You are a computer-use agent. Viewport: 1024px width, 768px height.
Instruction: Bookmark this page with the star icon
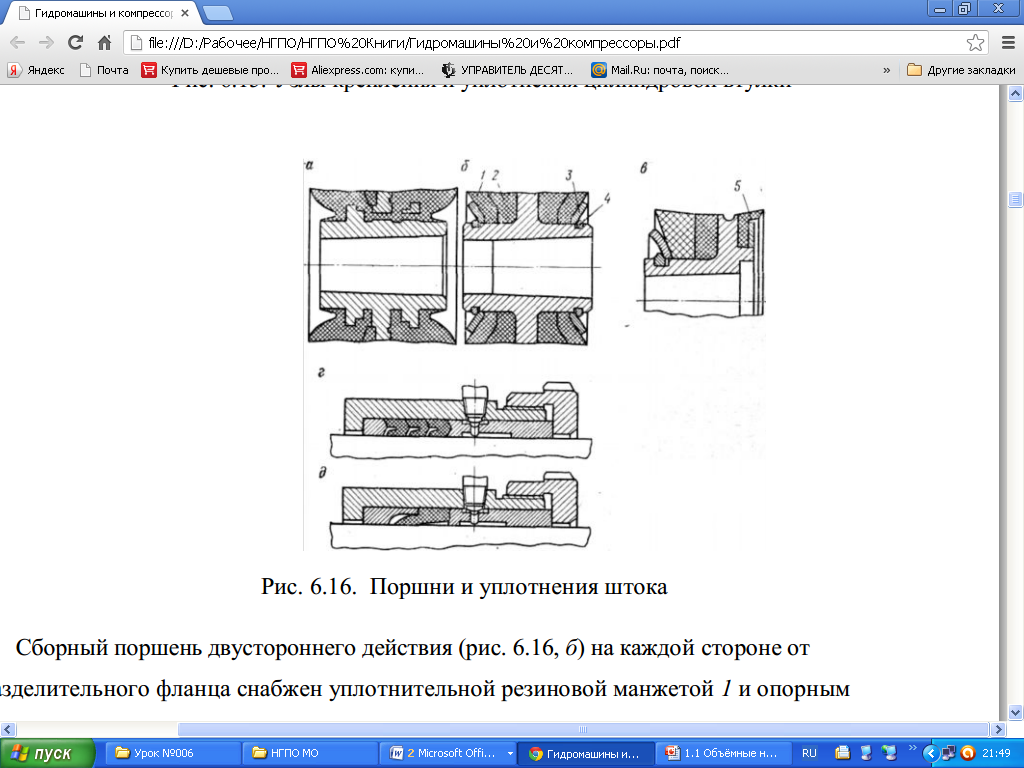(x=975, y=43)
